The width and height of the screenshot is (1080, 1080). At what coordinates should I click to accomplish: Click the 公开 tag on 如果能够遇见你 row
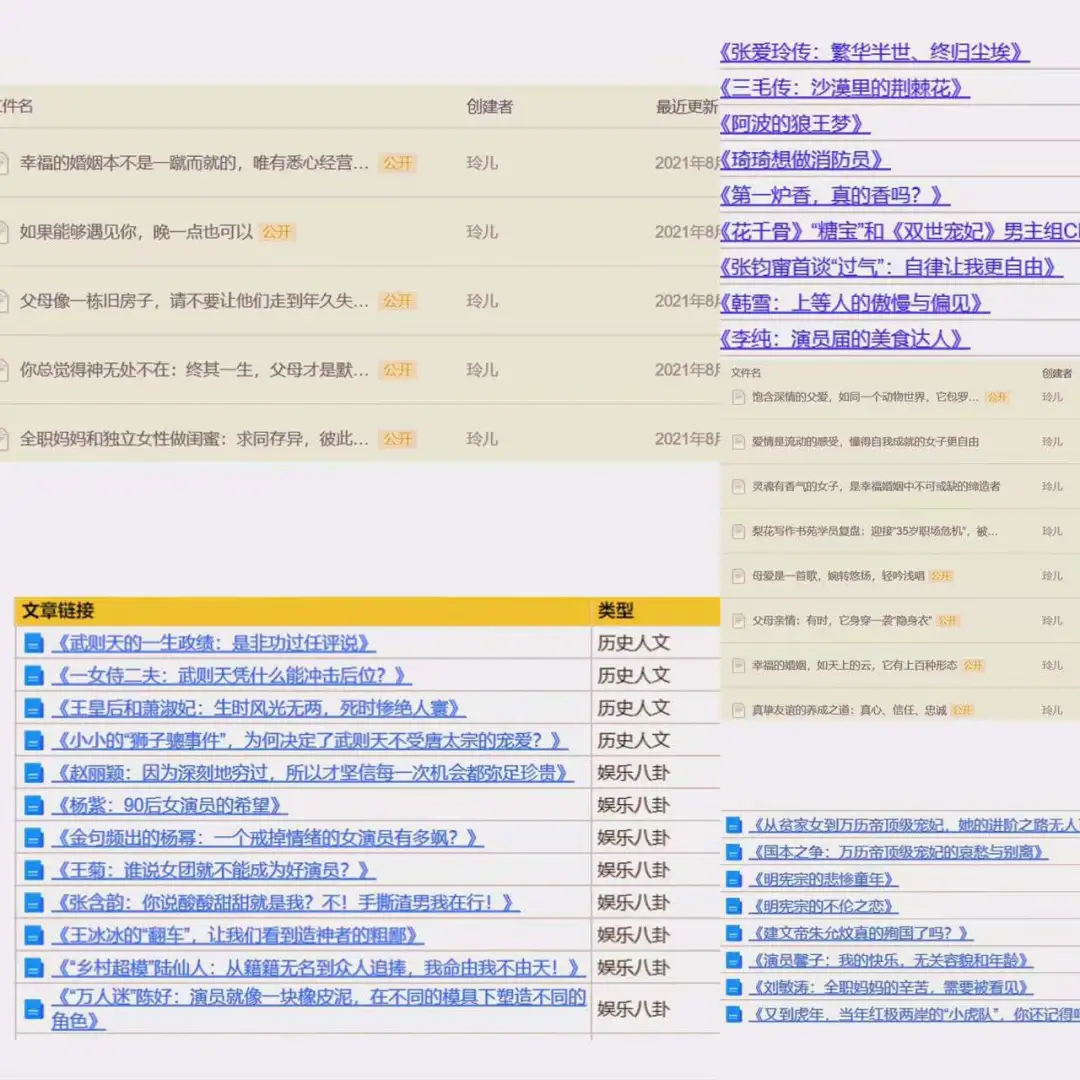pos(277,232)
